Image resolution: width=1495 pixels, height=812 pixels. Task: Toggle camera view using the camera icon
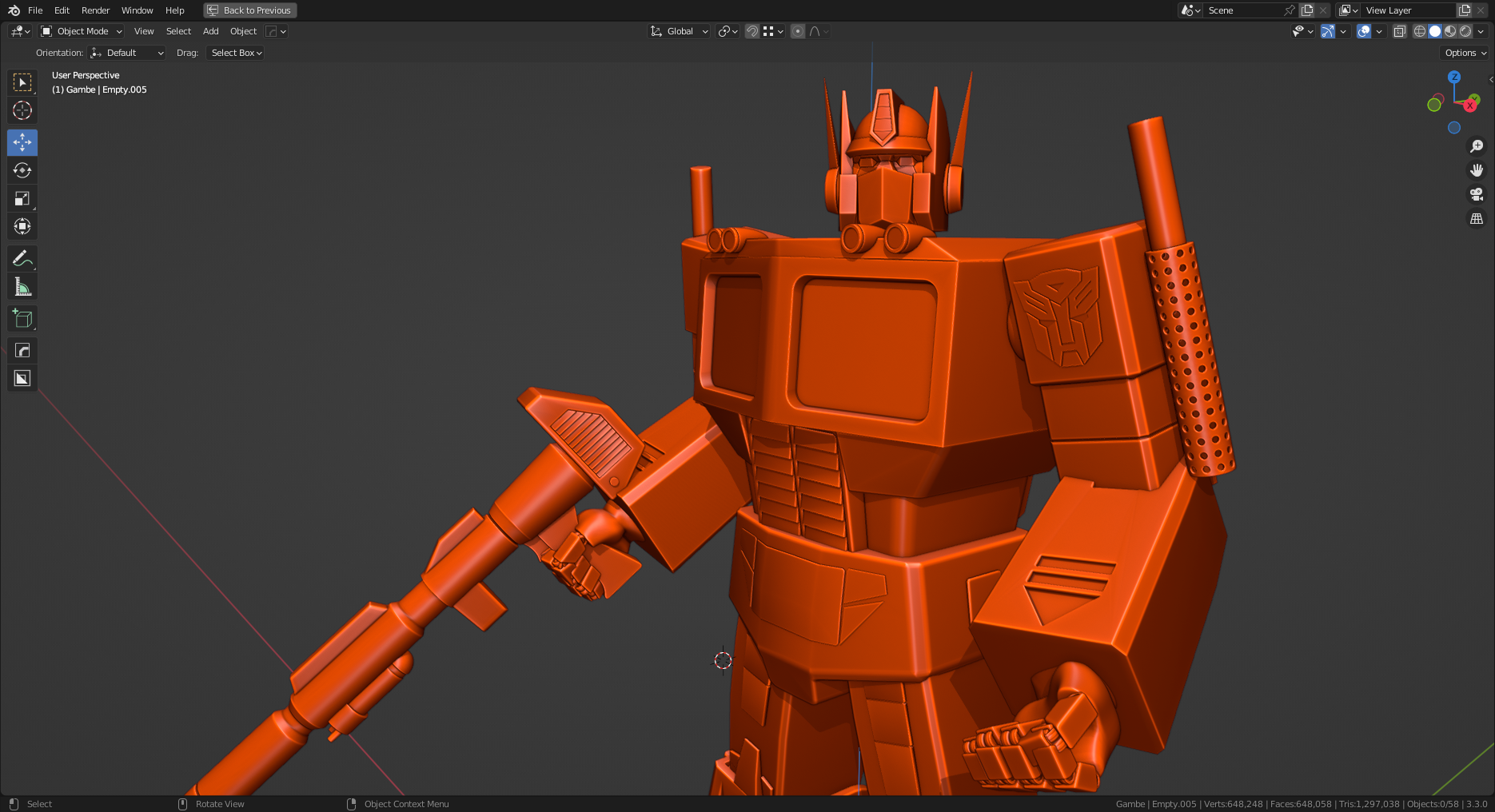1477,194
